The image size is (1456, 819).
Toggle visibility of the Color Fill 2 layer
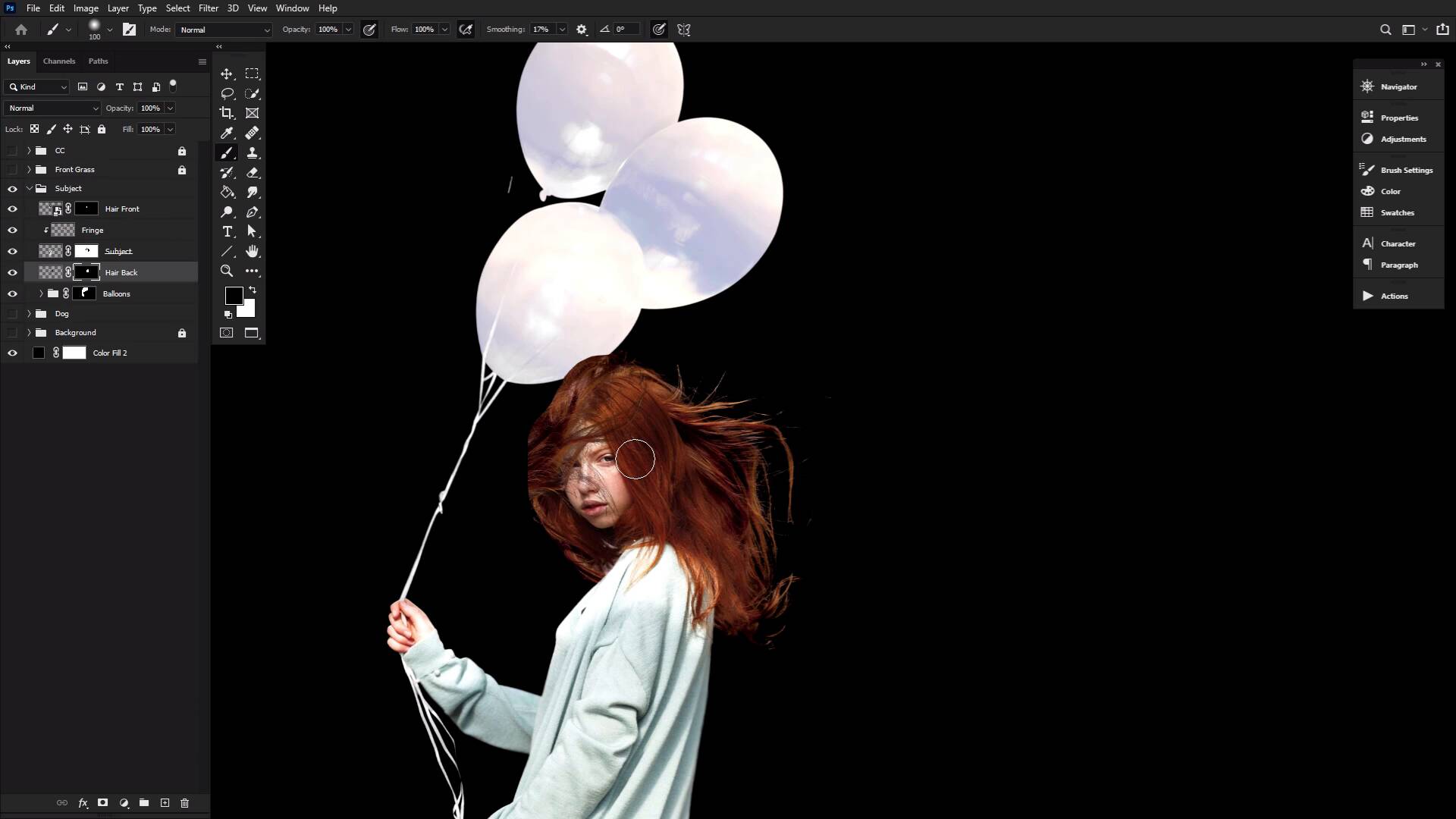[x=12, y=353]
